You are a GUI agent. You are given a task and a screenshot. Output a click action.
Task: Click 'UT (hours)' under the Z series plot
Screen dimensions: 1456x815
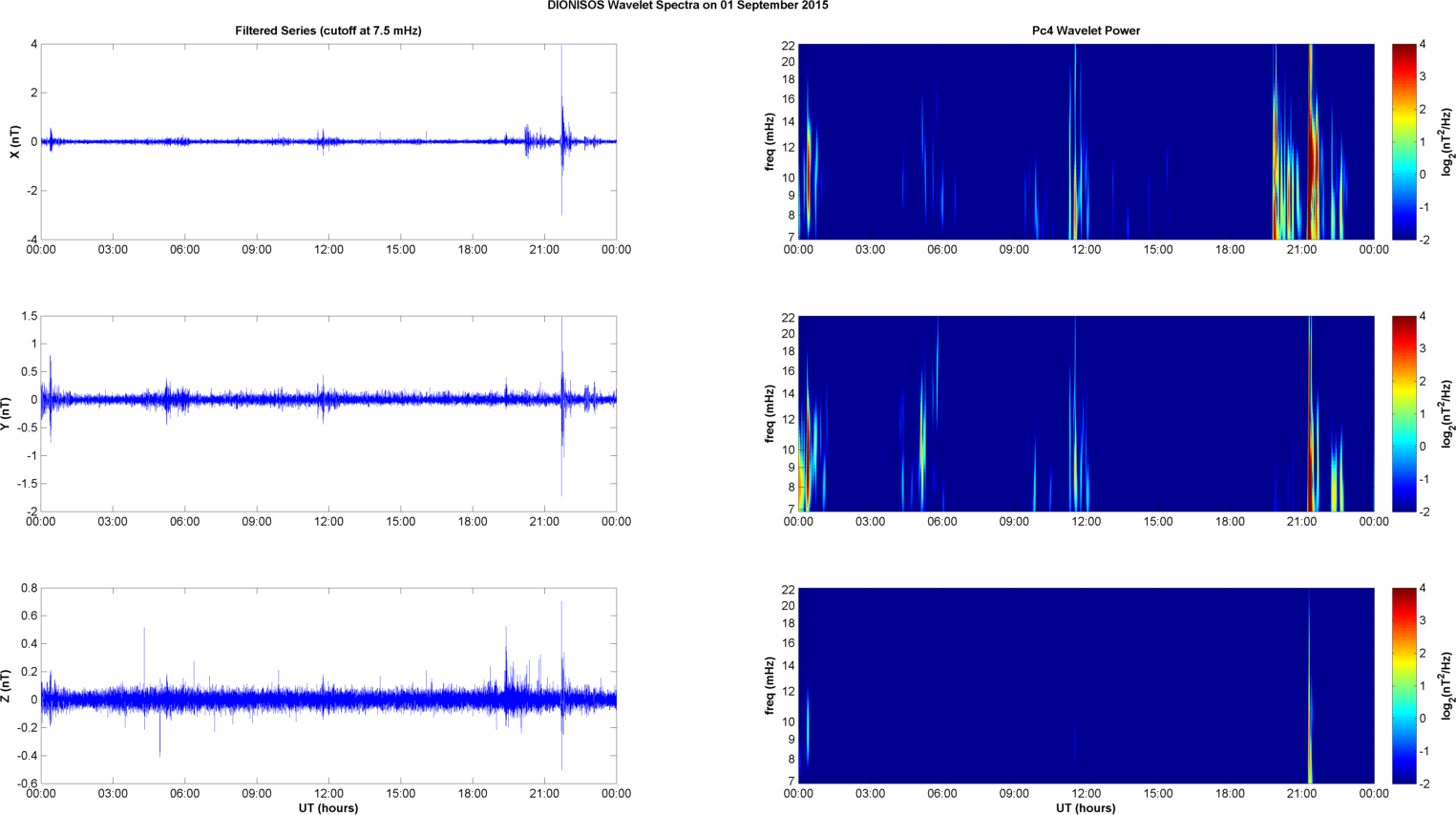point(328,808)
